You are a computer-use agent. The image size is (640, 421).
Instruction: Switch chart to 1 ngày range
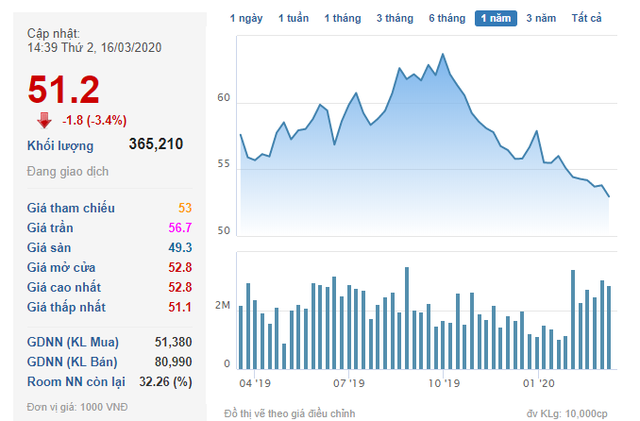coord(246,19)
